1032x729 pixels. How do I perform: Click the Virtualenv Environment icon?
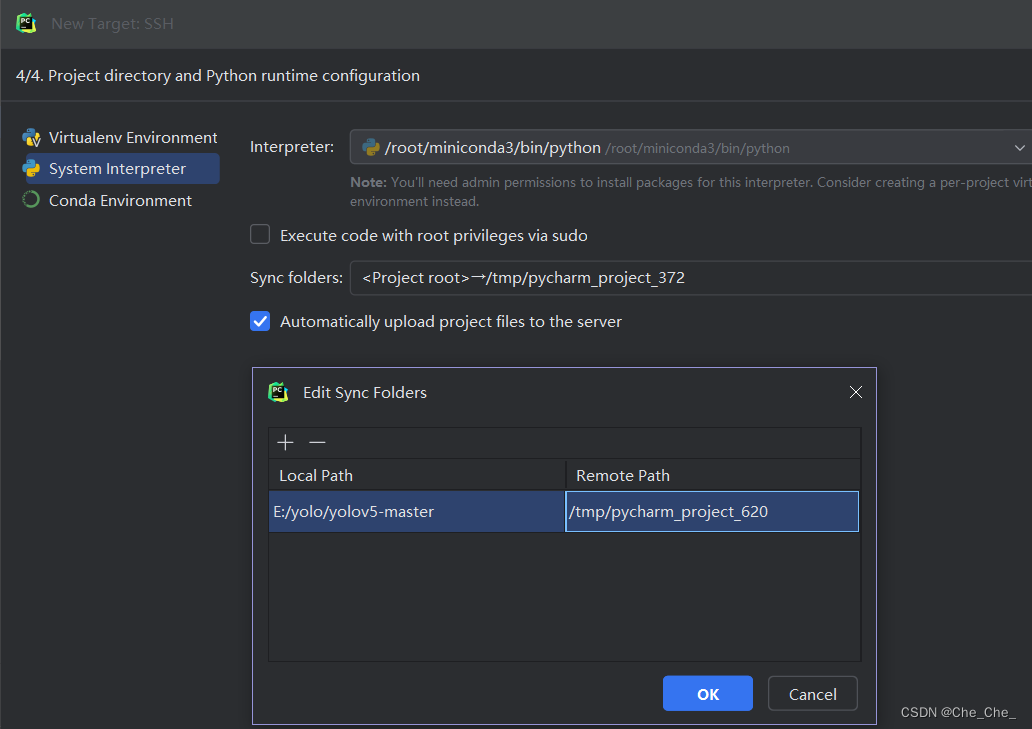click(x=31, y=138)
